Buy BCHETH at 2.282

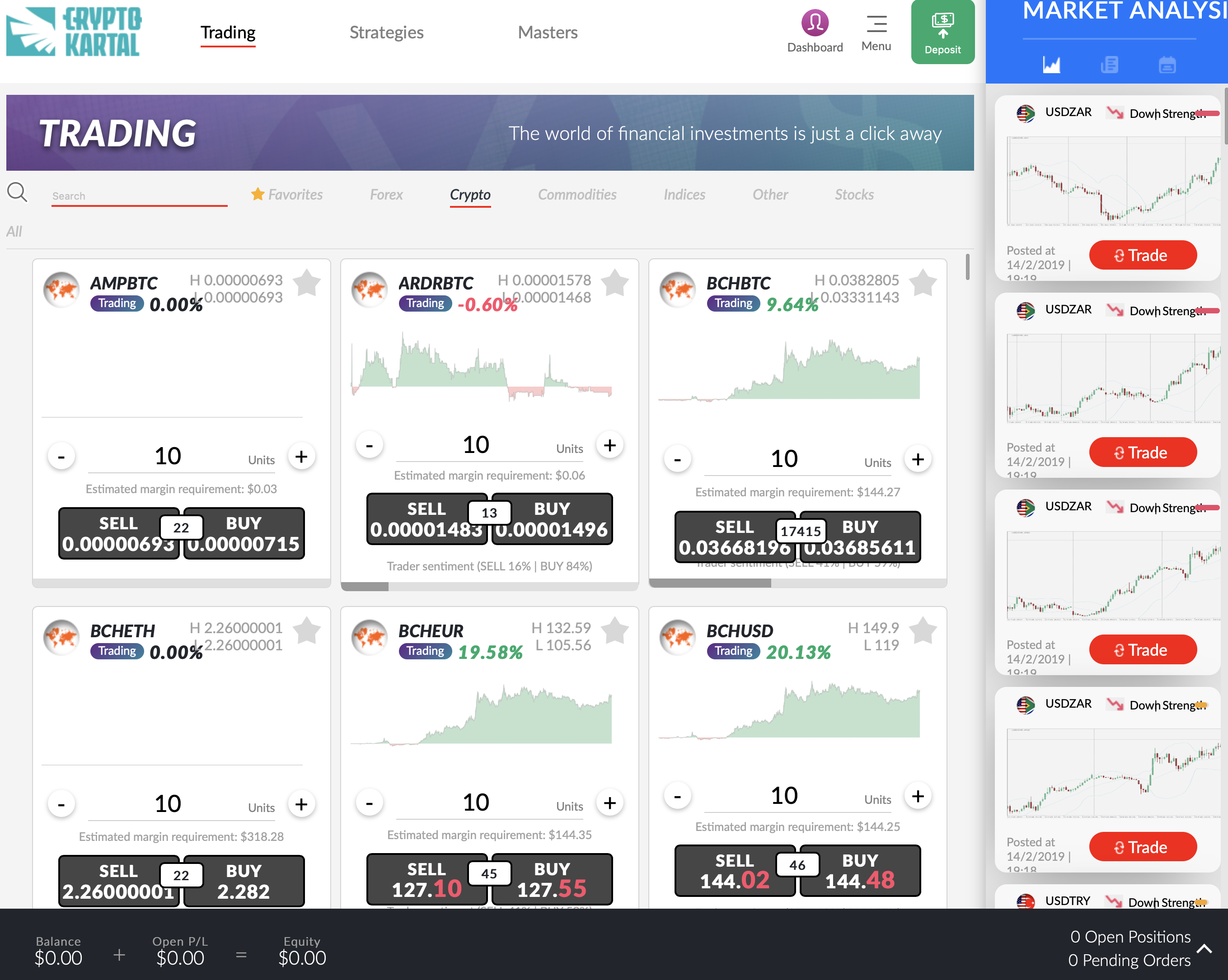244,881
